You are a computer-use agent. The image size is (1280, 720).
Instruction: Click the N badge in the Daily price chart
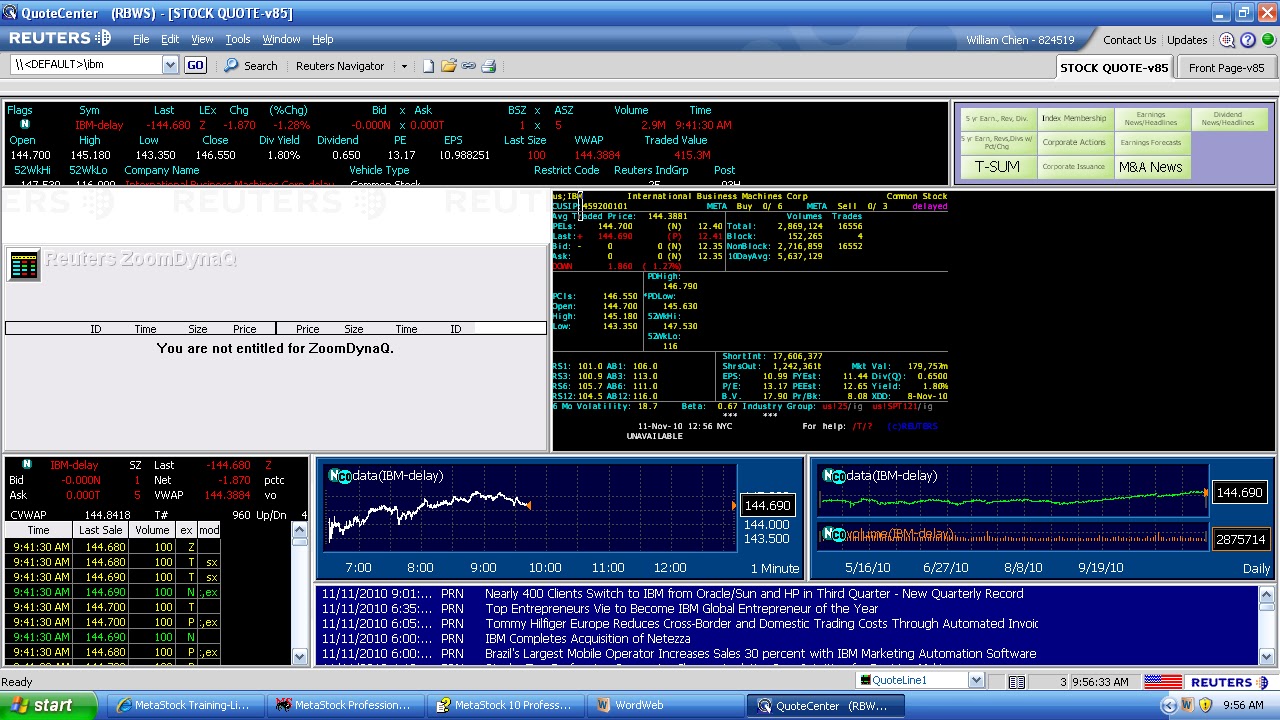click(828, 476)
